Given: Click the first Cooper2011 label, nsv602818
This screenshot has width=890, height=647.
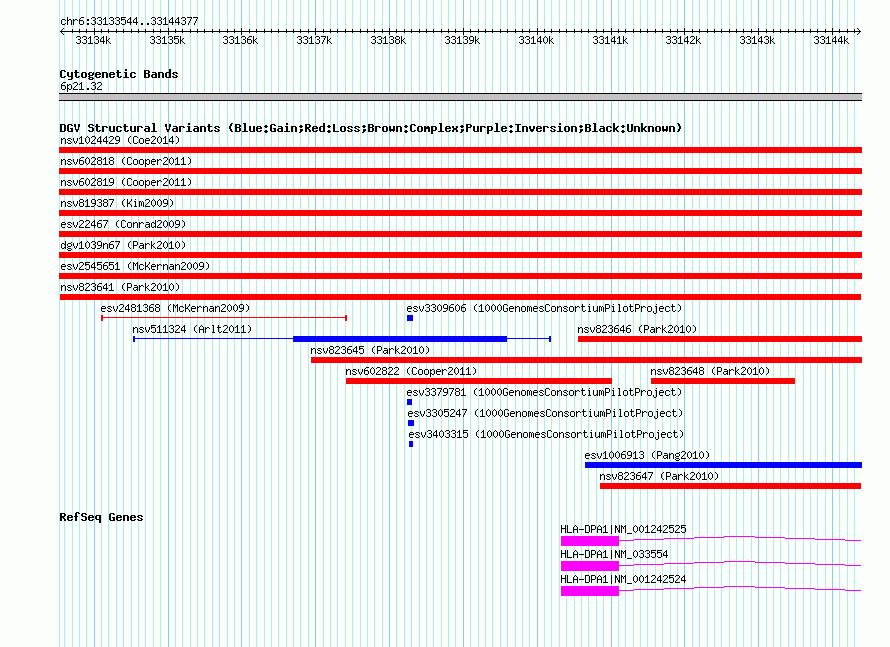Looking at the screenshot, I should [126, 161].
